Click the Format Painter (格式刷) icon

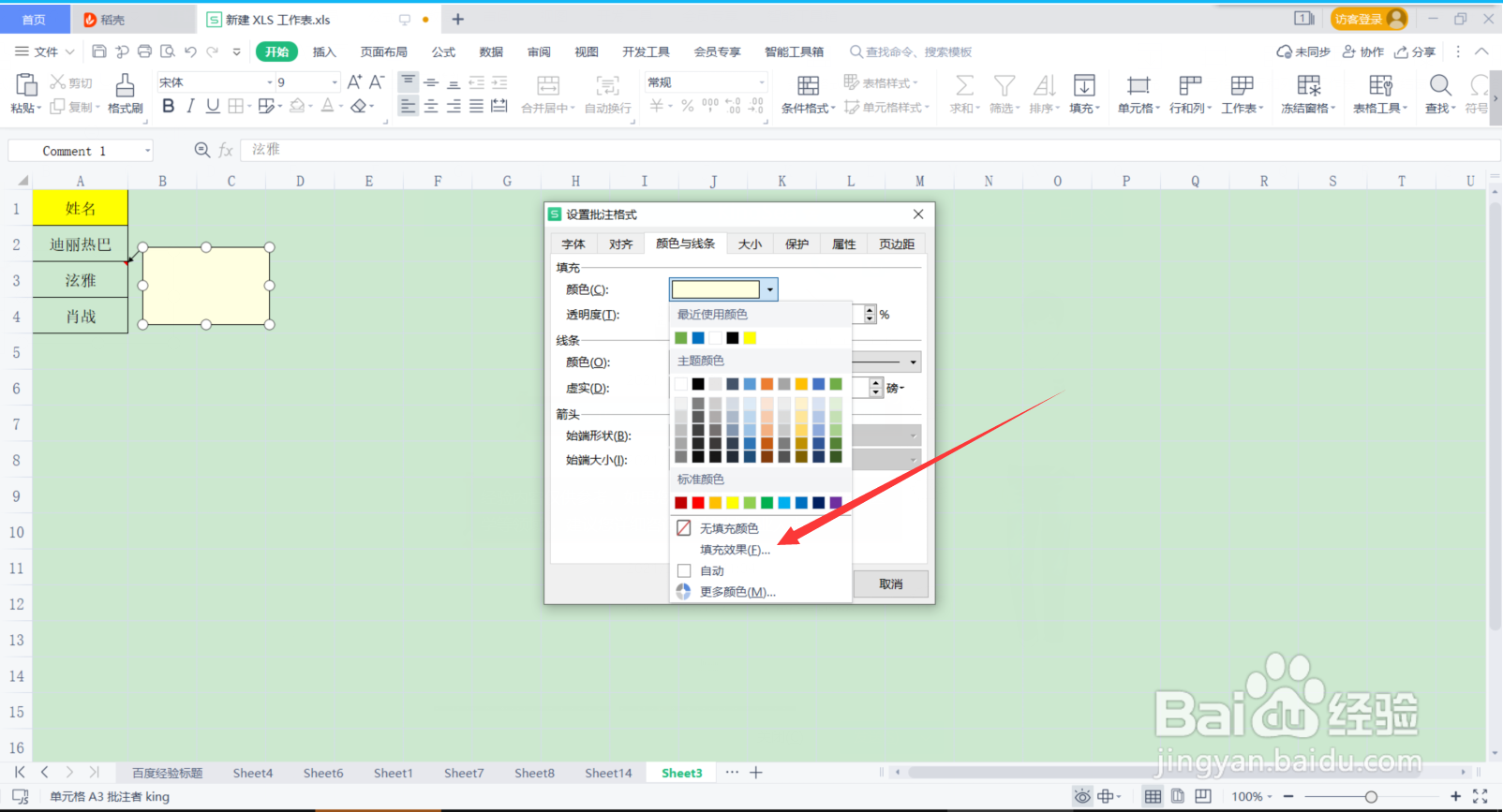[x=125, y=86]
